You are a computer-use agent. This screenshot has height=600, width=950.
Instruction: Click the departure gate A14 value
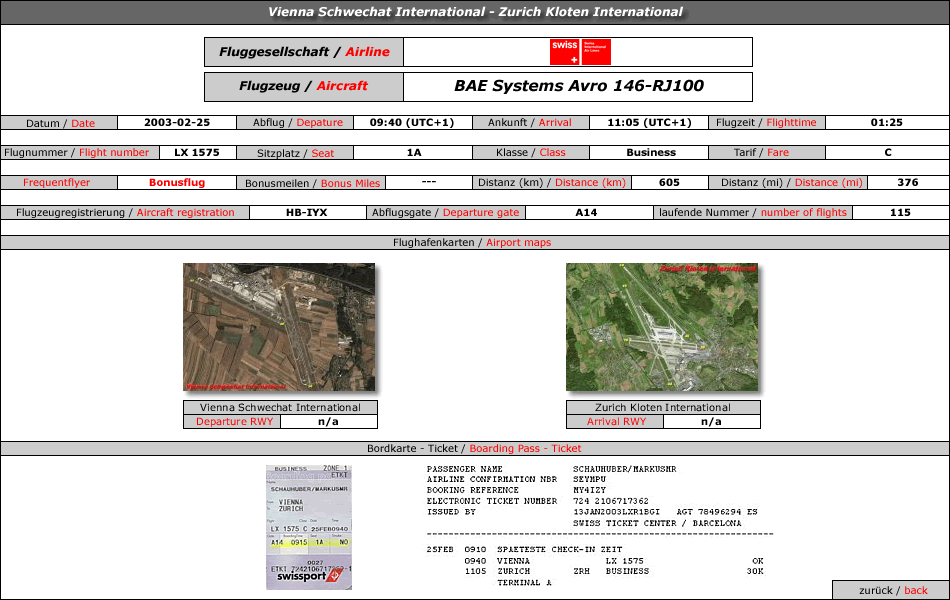(586, 213)
